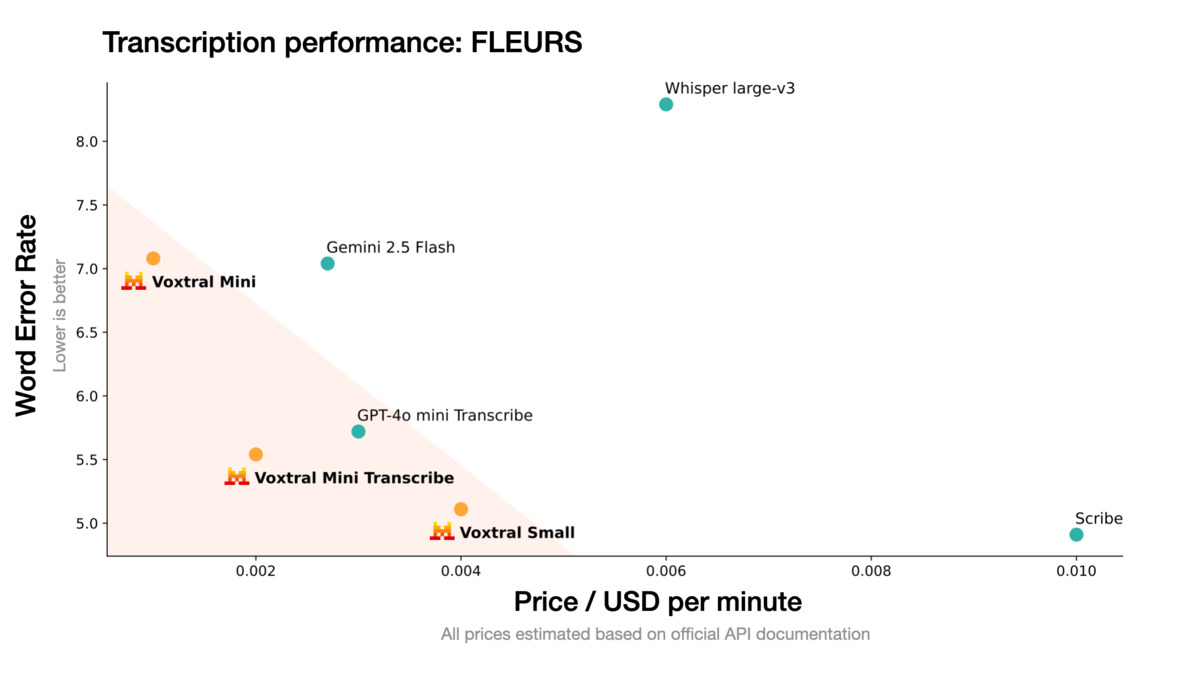Click the Voxtral Mini Transcribe logo icon
Viewport: 1200px width, 675px height.
tap(237, 477)
